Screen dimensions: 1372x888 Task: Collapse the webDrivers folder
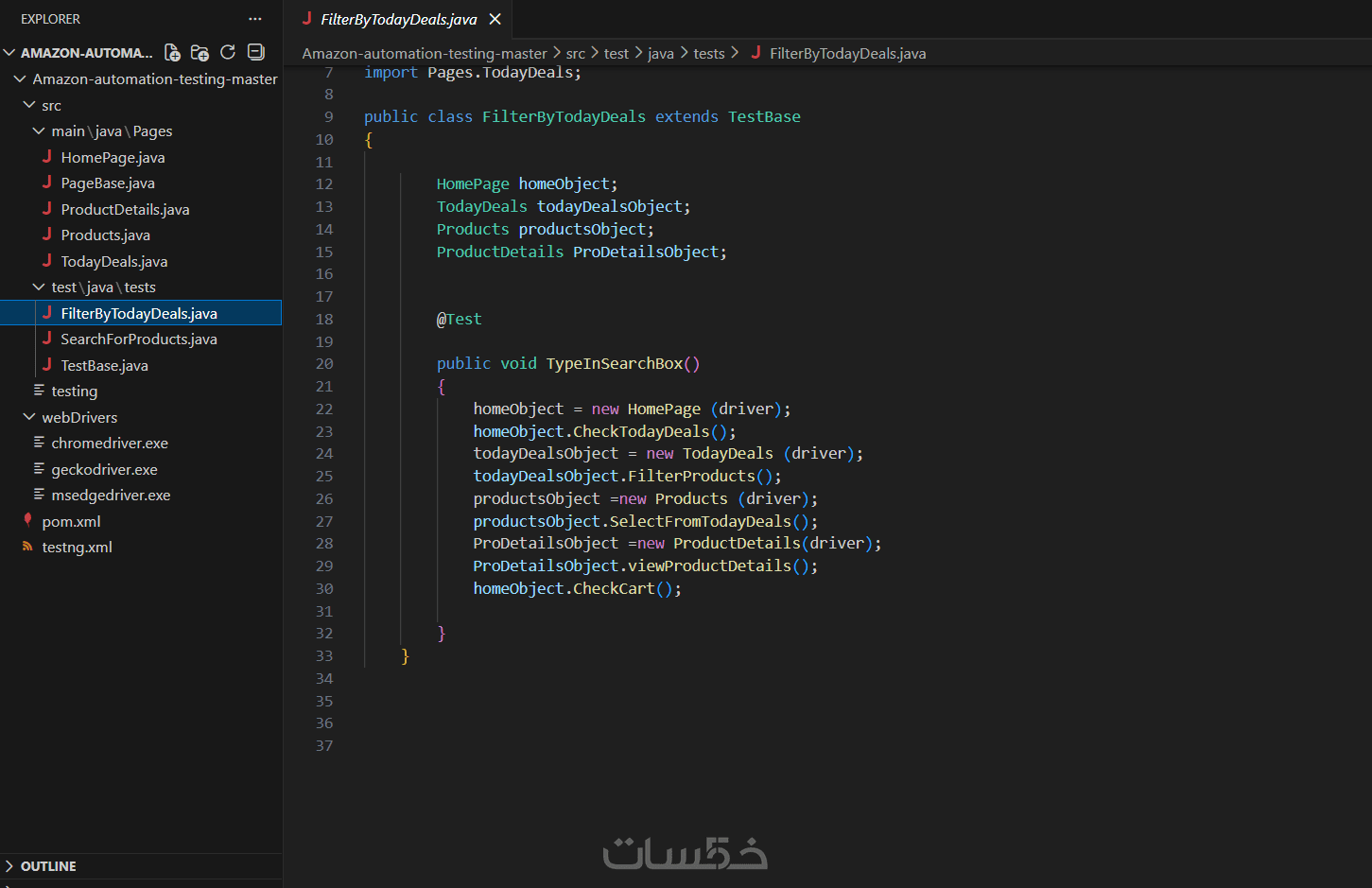click(x=29, y=417)
